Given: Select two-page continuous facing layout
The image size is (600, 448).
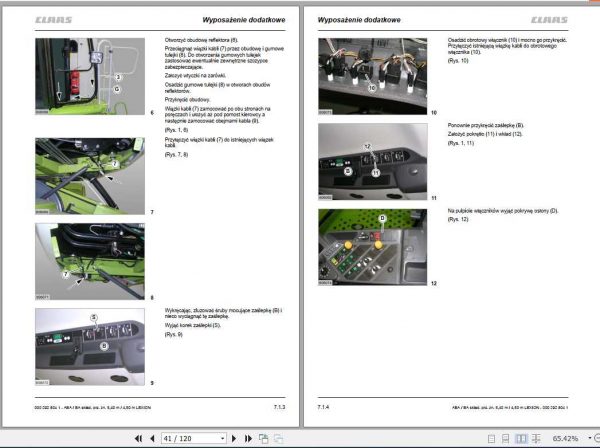Looking at the screenshot, I should click(534, 438).
